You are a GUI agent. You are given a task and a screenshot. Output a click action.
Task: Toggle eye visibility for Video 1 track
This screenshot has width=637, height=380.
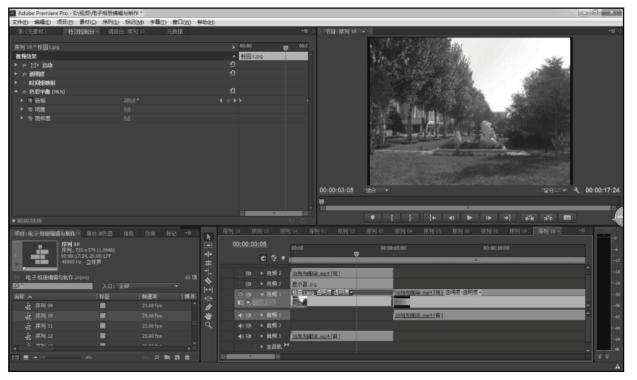point(240,294)
